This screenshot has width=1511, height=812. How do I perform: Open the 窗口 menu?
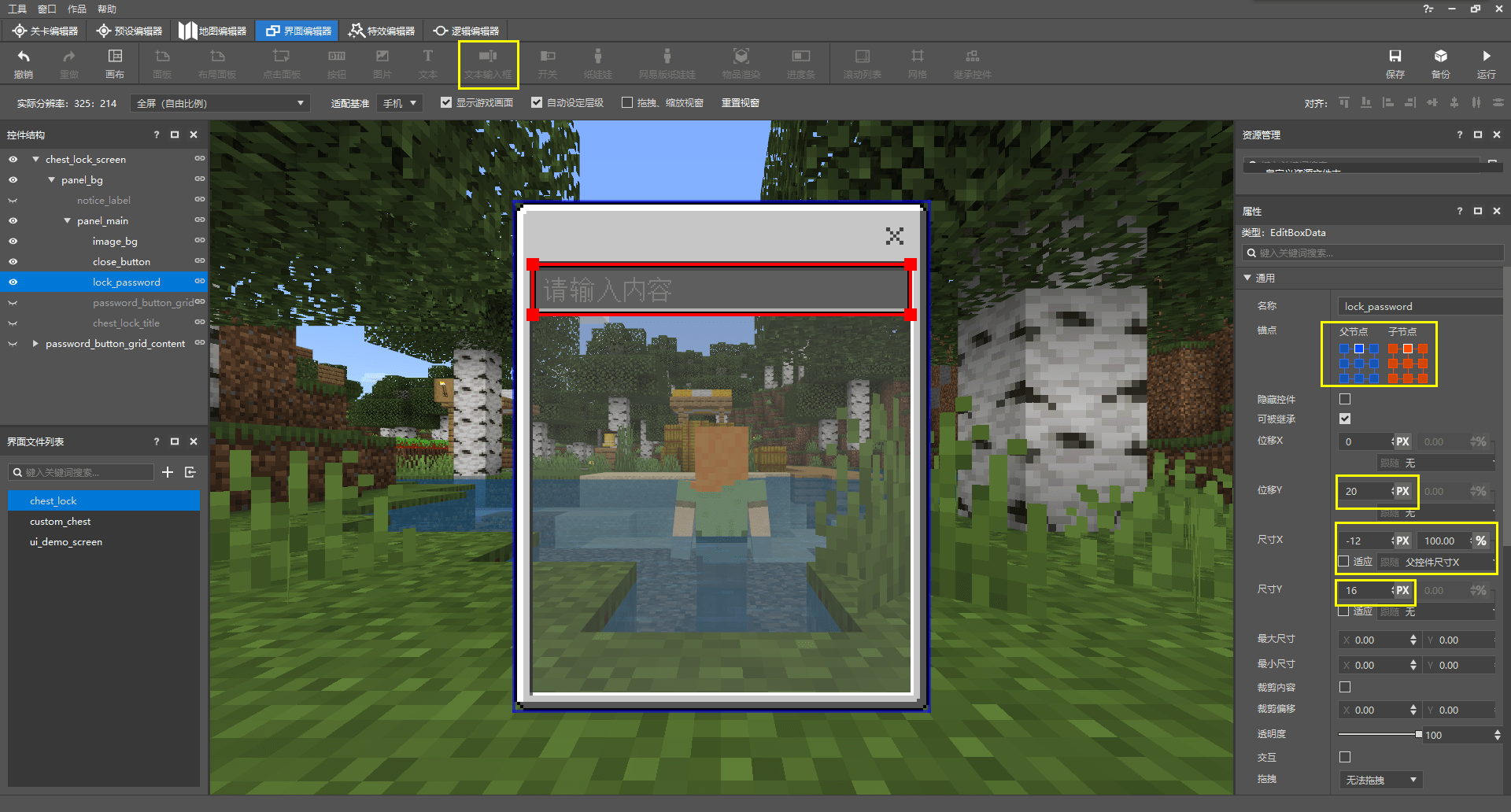click(x=47, y=9)
